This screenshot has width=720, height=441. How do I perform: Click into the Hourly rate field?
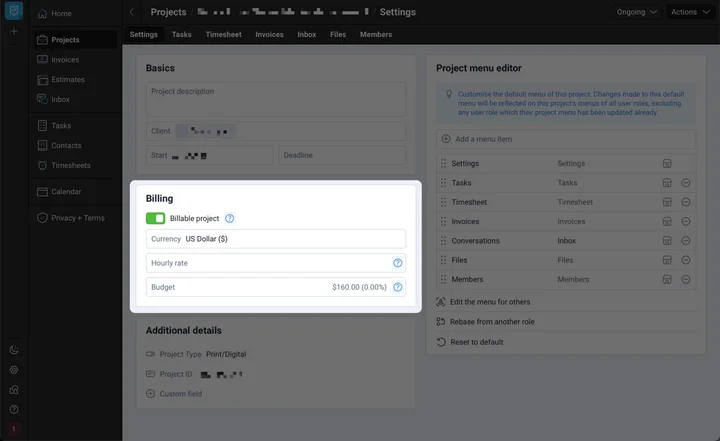265,263
